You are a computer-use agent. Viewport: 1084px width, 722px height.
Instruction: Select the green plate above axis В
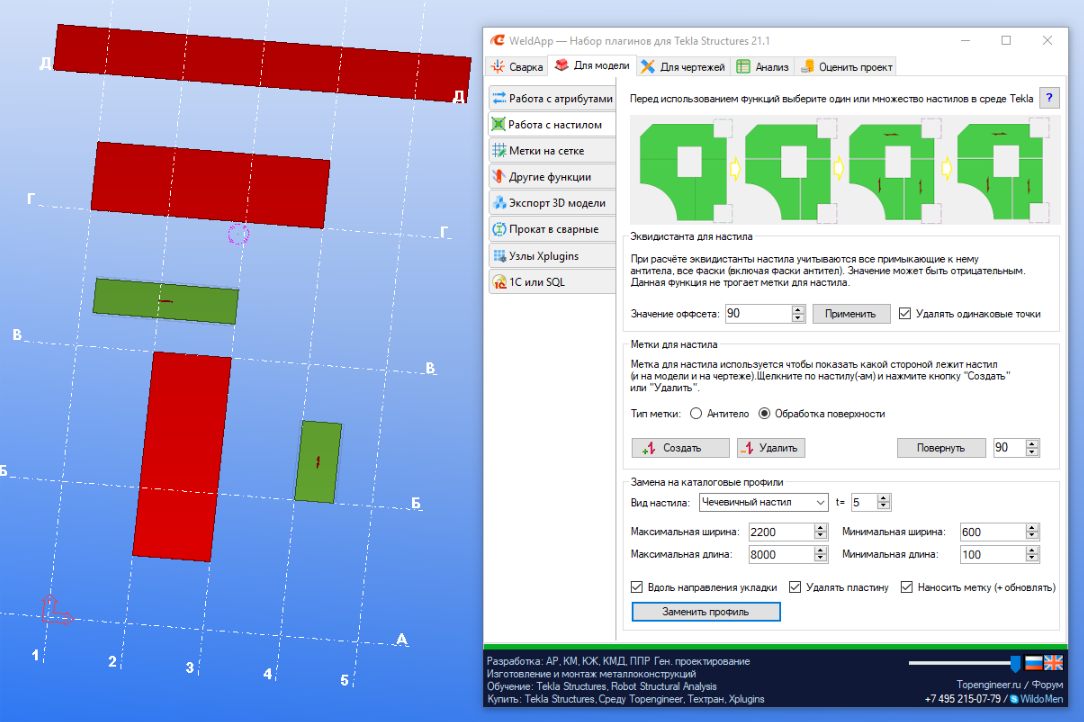point(166,302)
